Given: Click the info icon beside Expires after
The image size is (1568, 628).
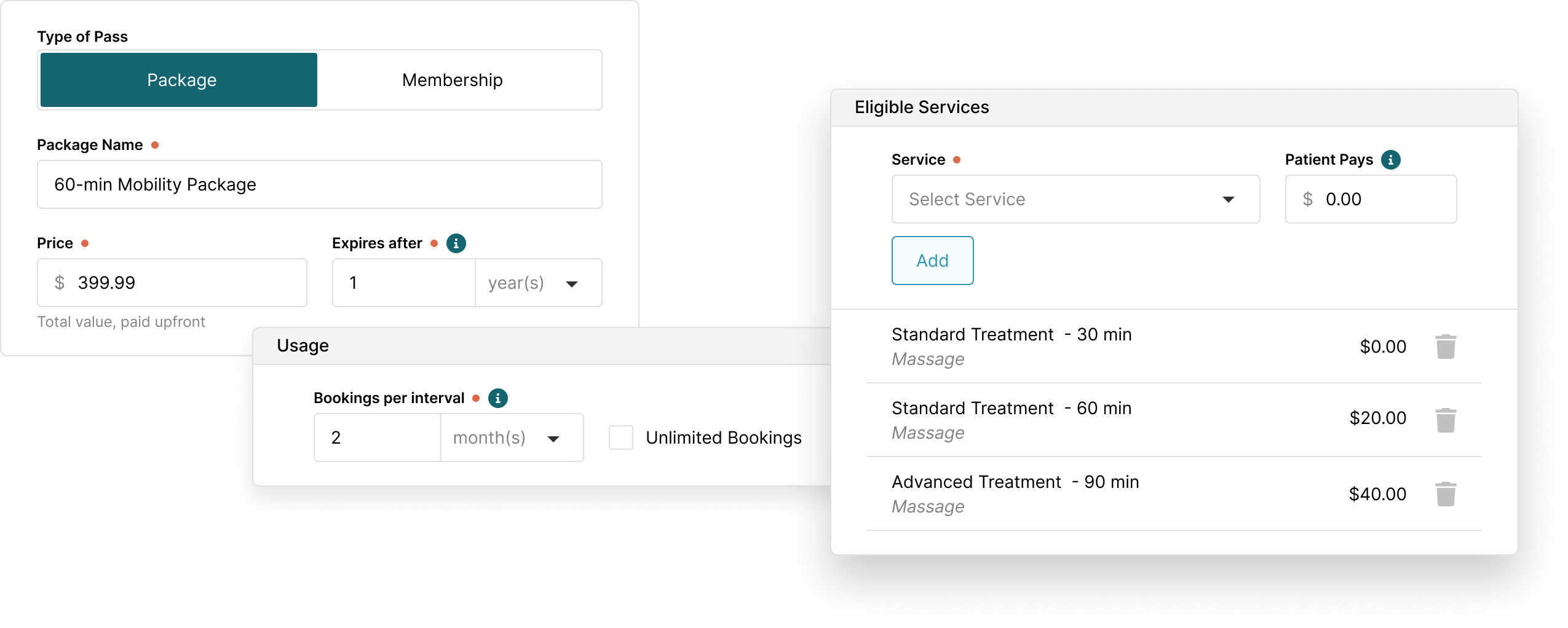Looking at the screenshot, I should tap(456, 243).
